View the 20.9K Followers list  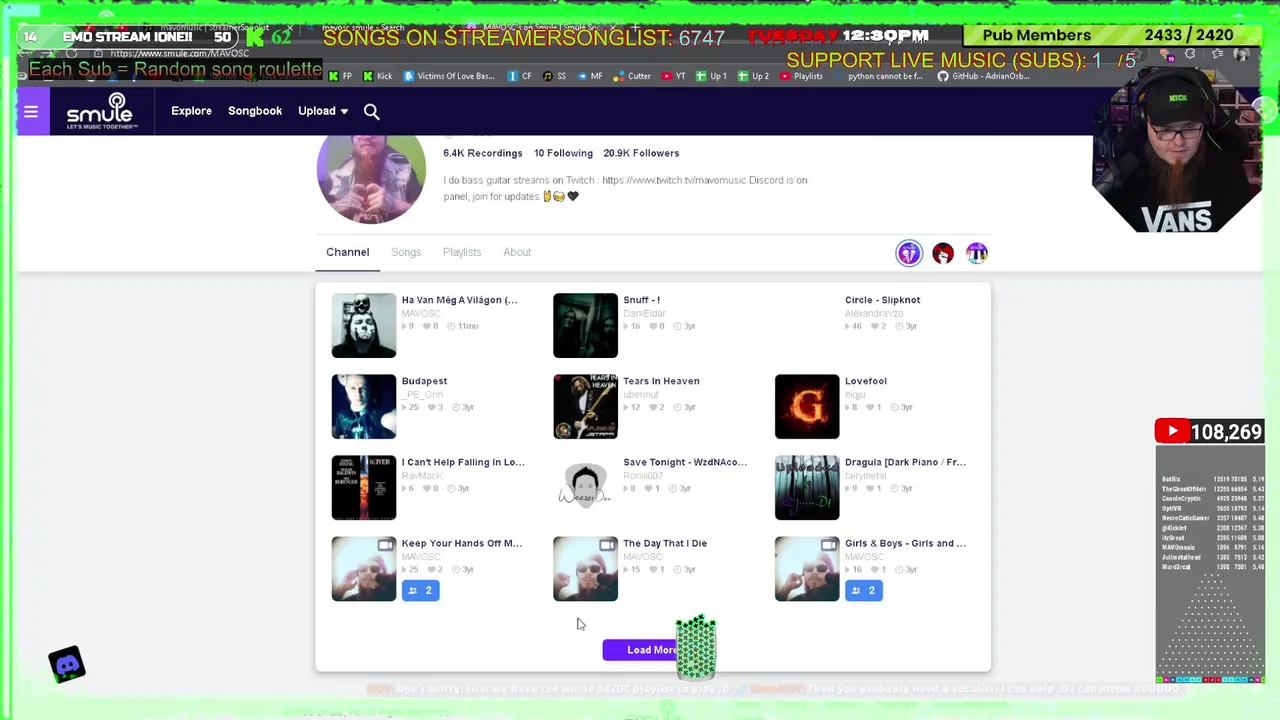click(x=641, y=153)
